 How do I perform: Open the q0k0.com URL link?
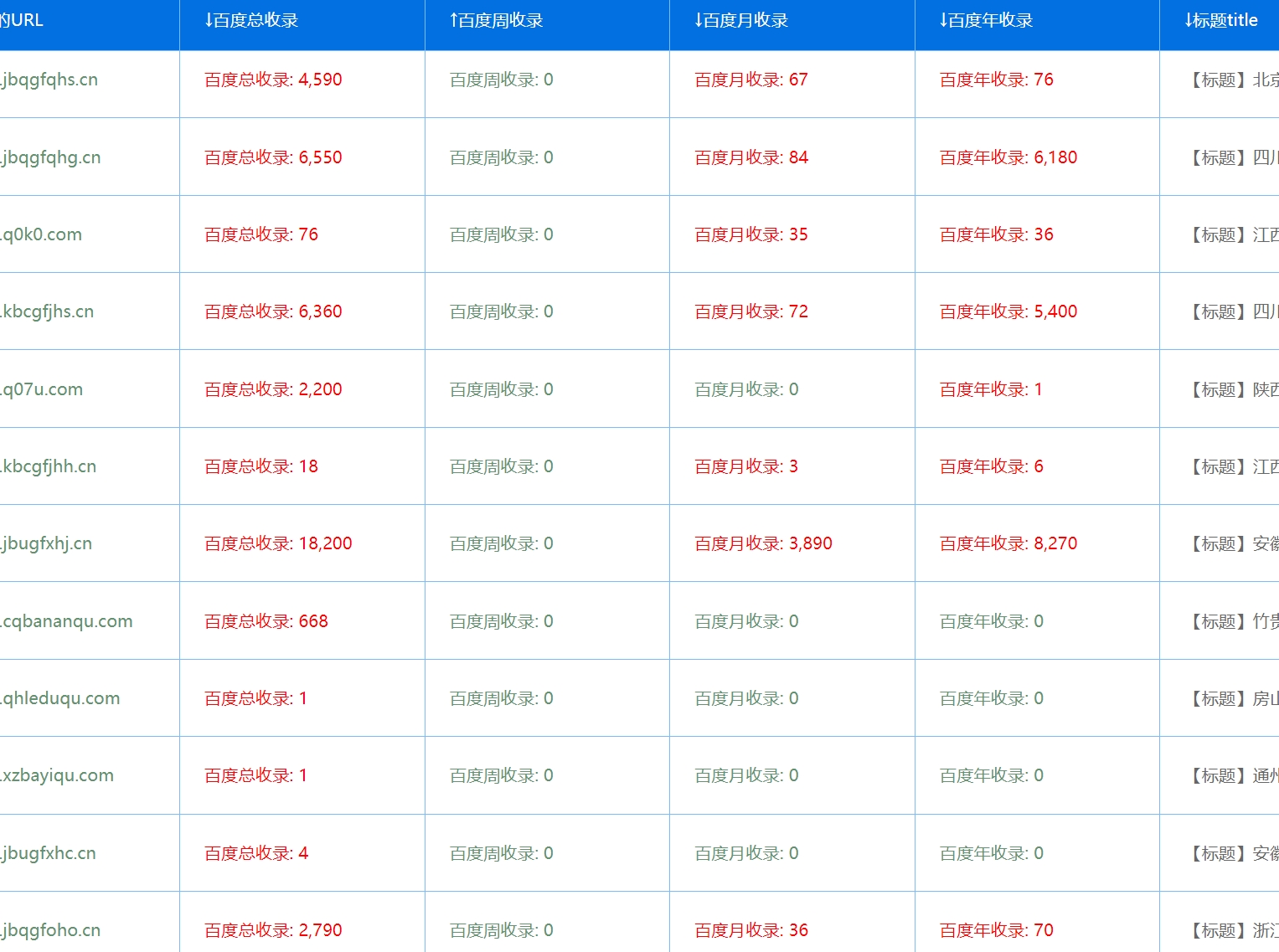[41, 234]
